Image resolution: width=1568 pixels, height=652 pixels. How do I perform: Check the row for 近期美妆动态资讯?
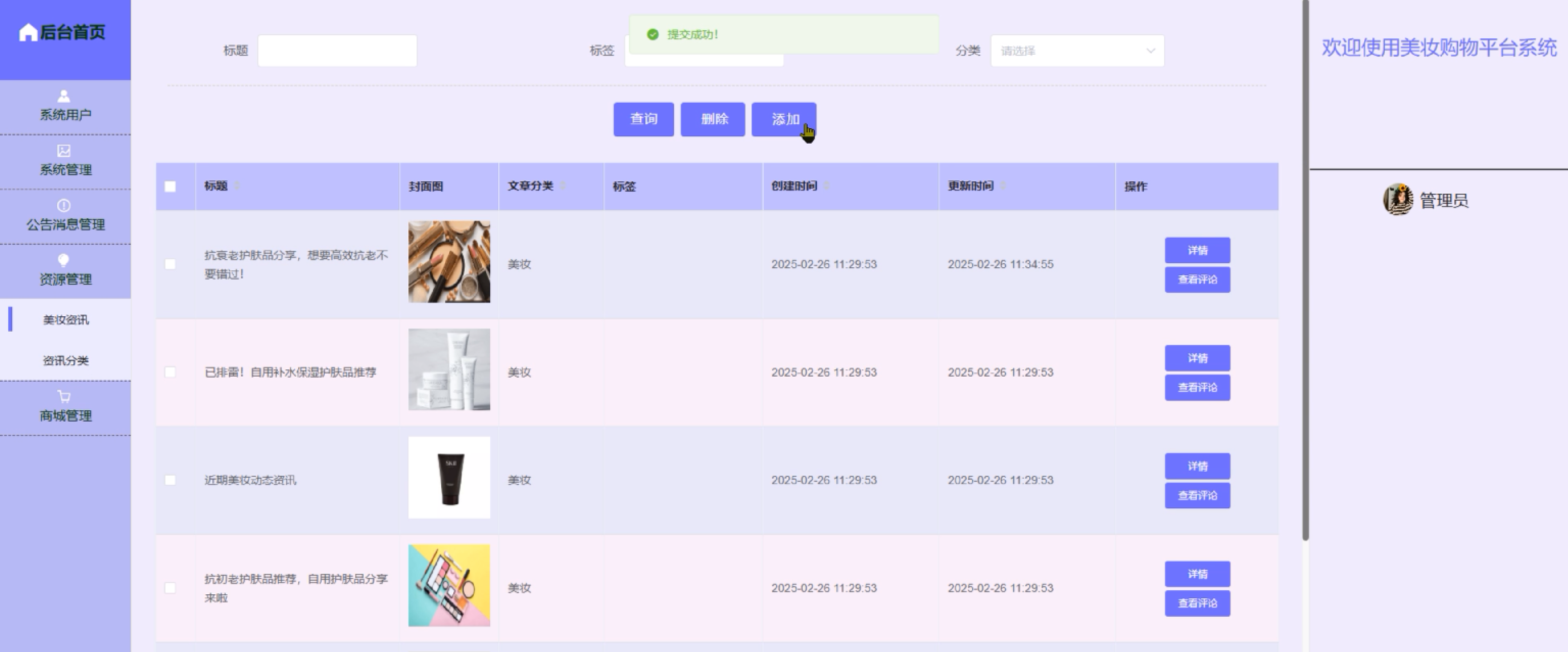171,480
